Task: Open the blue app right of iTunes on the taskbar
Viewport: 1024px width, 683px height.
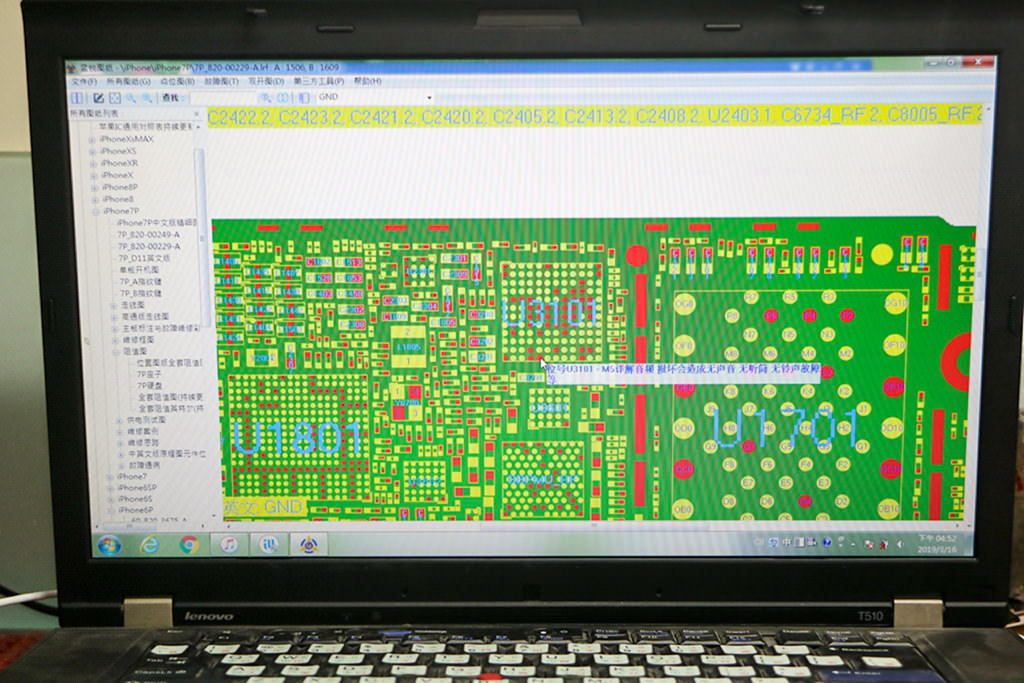Action: click(268, 543)
